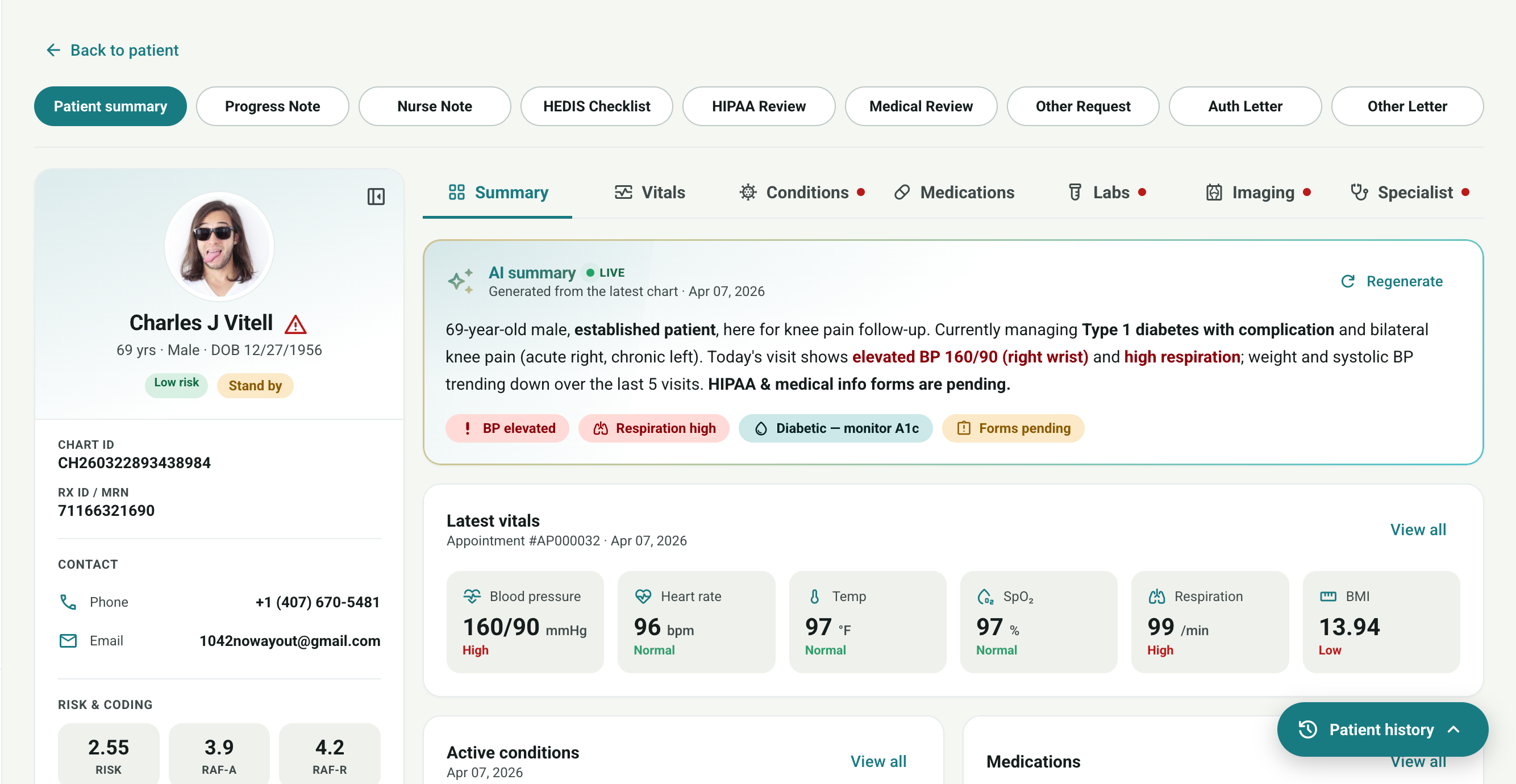Viewport: 1516px width, 784px height.
Task: Click the clipboard icon in Forms pending chip
Action: (x=963, y=428)
